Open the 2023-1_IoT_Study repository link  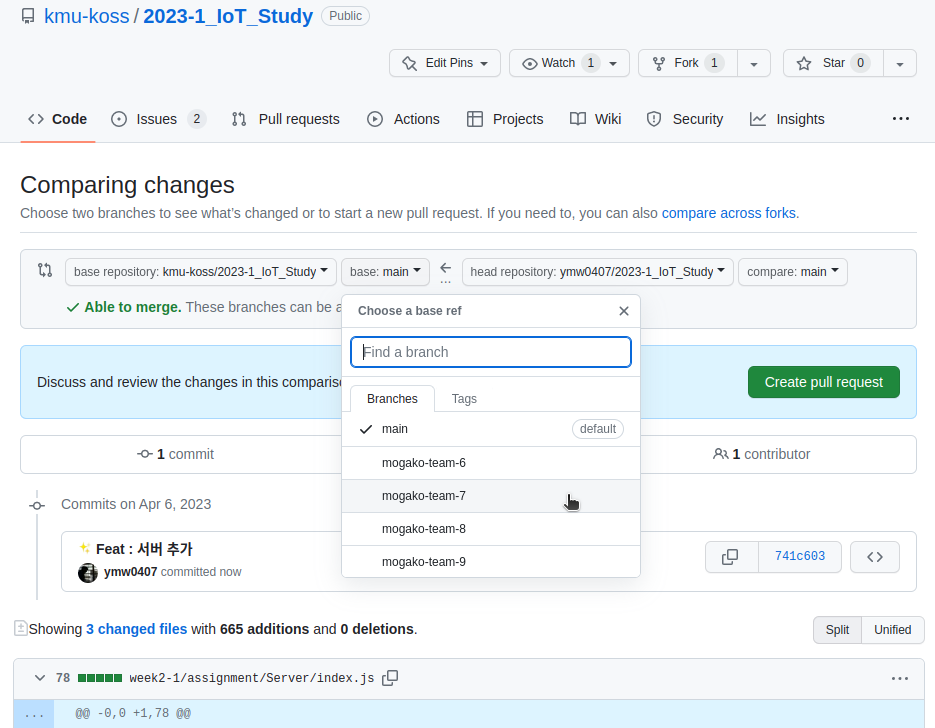[x=228, y=16]
